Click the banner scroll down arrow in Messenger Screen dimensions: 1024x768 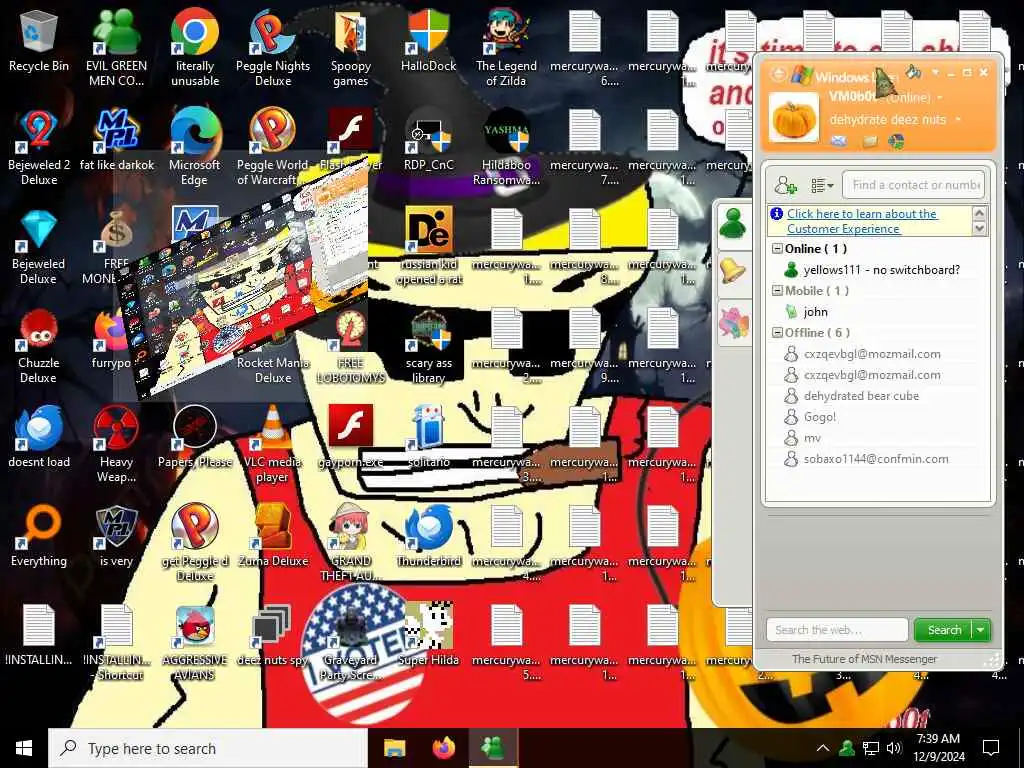point(979,228)
